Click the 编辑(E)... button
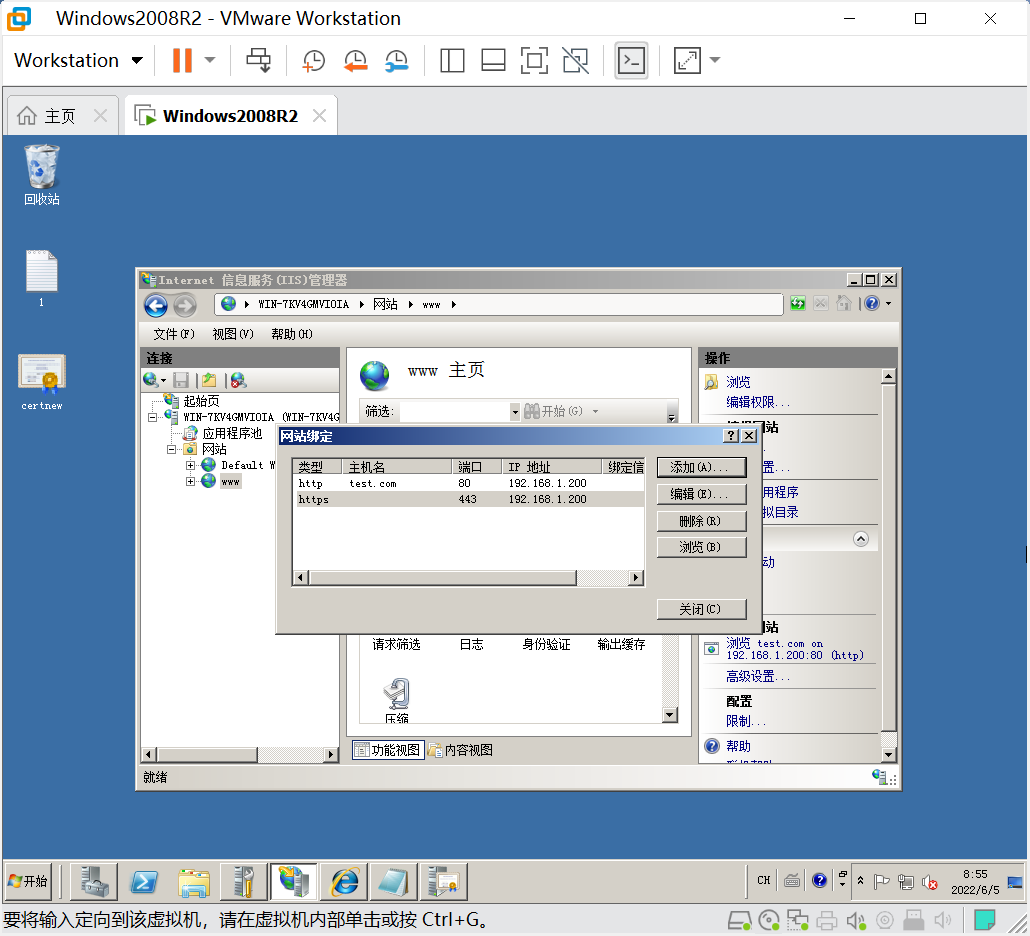The height and width of the screenshot is (936, 1030). point(702,494)
